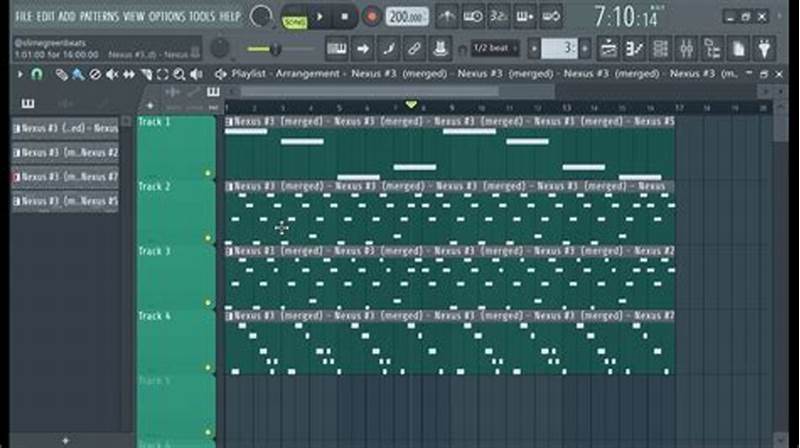Select the Mute tool in playlist toolbar

point(111,75)
